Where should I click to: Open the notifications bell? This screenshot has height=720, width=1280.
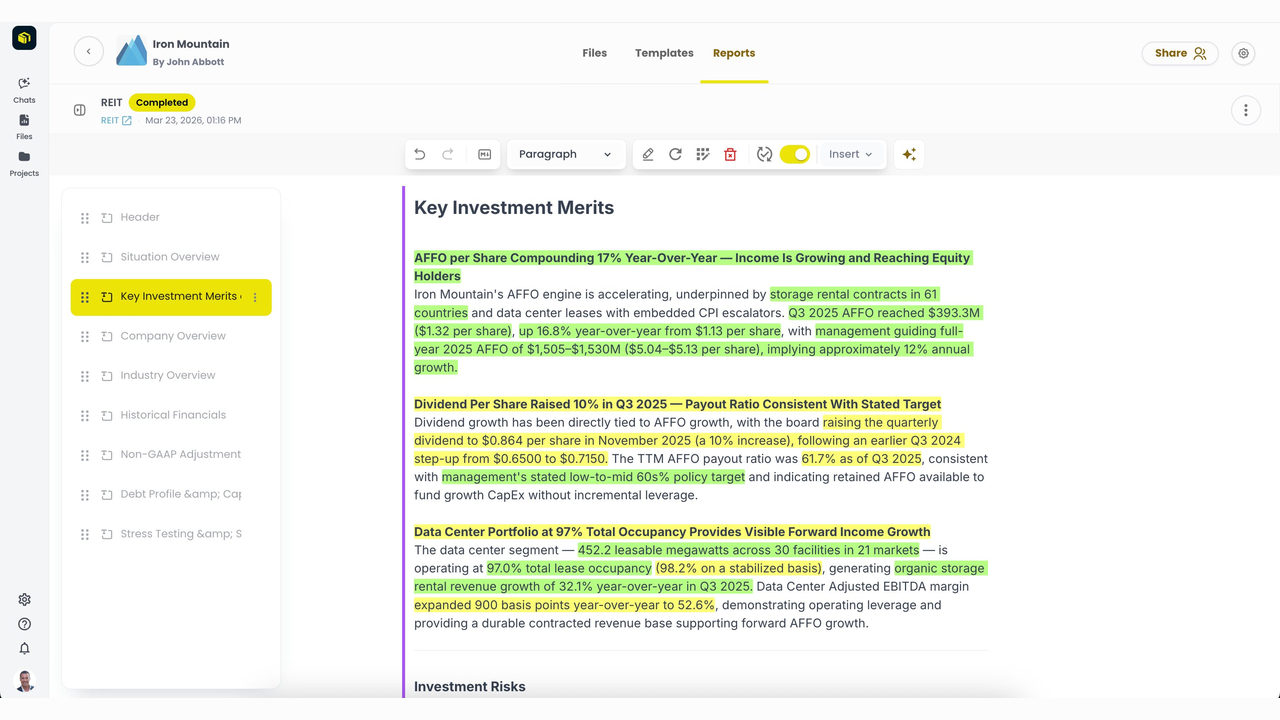[x=25, y=648]
